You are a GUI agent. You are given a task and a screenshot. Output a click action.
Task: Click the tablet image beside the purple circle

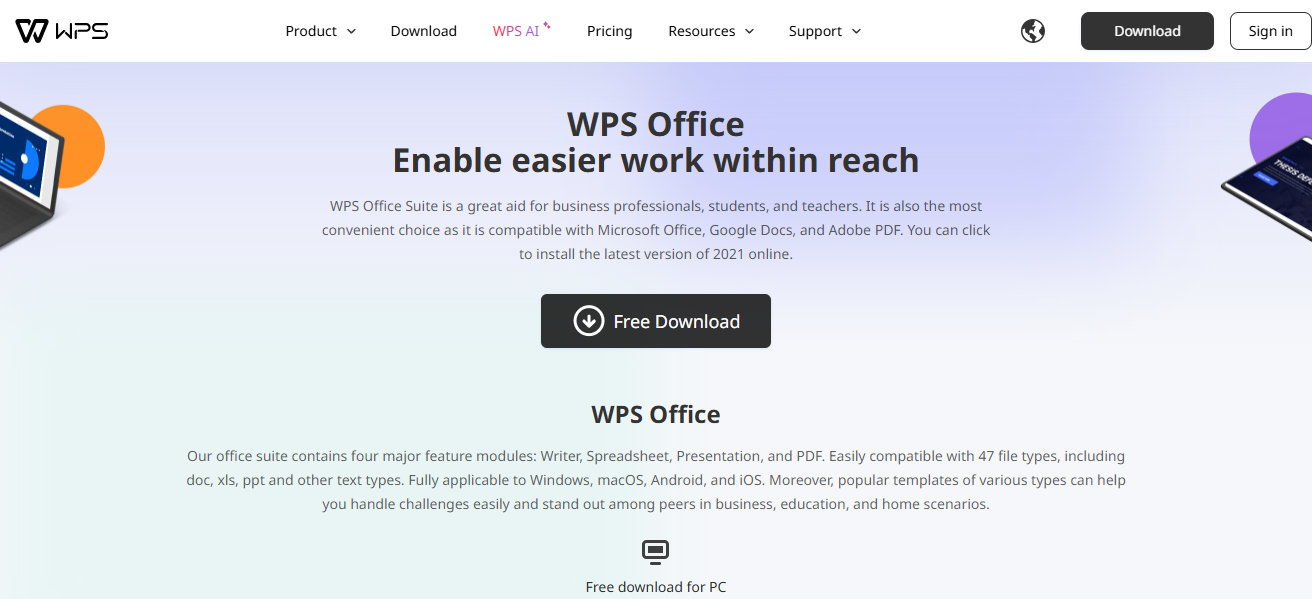1268,190
